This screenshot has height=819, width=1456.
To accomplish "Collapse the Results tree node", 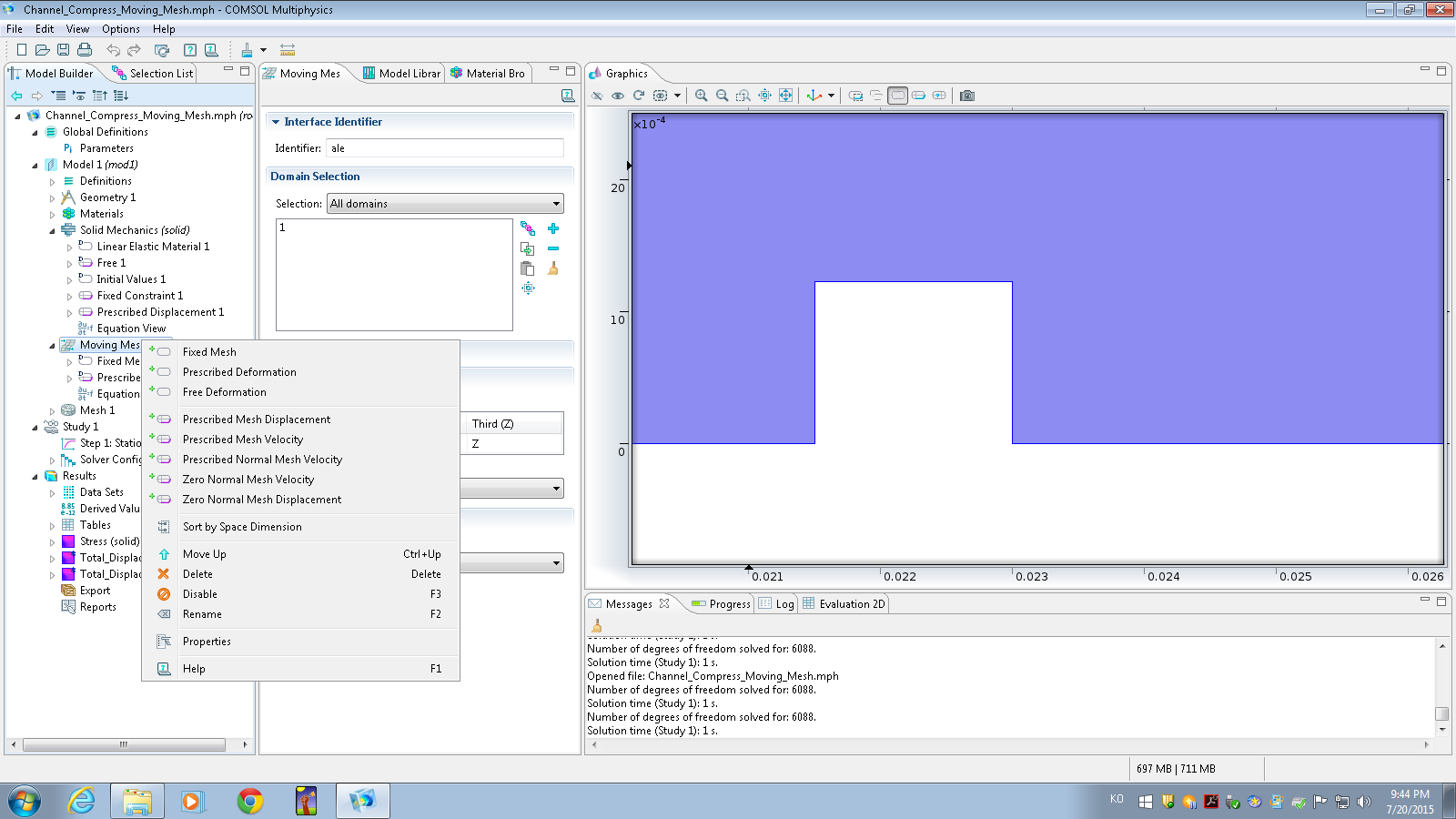I will (35, 476).
